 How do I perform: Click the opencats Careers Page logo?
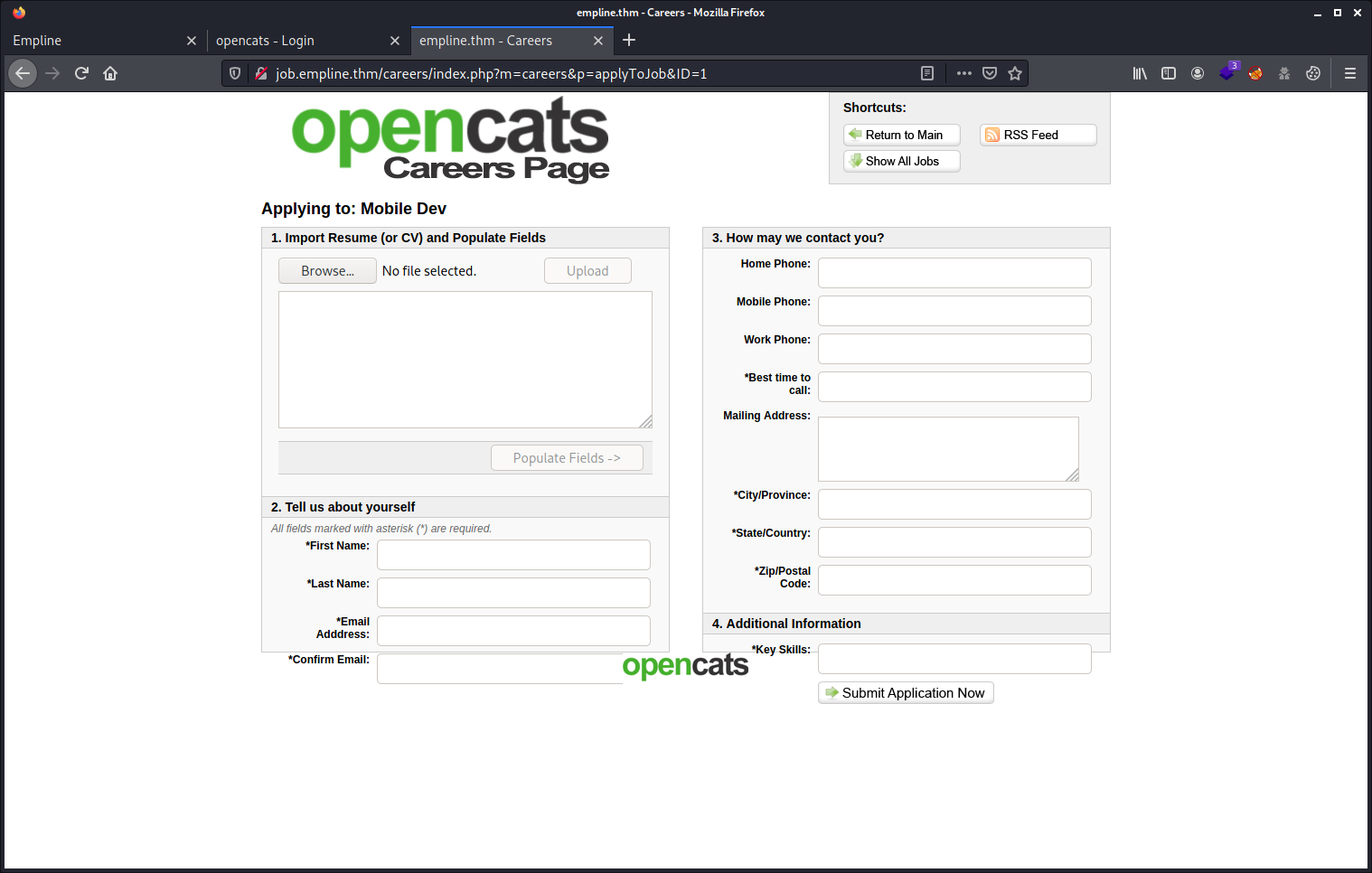(x=450, y=140)
